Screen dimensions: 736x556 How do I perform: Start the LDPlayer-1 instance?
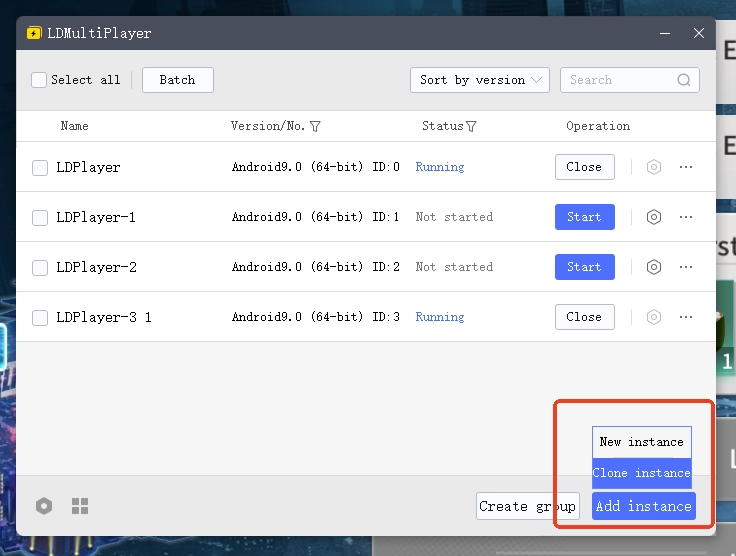(584, 217)
